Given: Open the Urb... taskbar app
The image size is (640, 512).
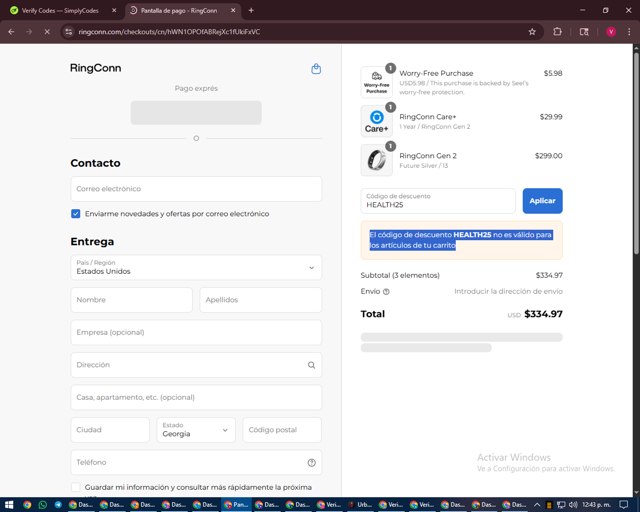Looking at the screenshot, I should point(359,505).
